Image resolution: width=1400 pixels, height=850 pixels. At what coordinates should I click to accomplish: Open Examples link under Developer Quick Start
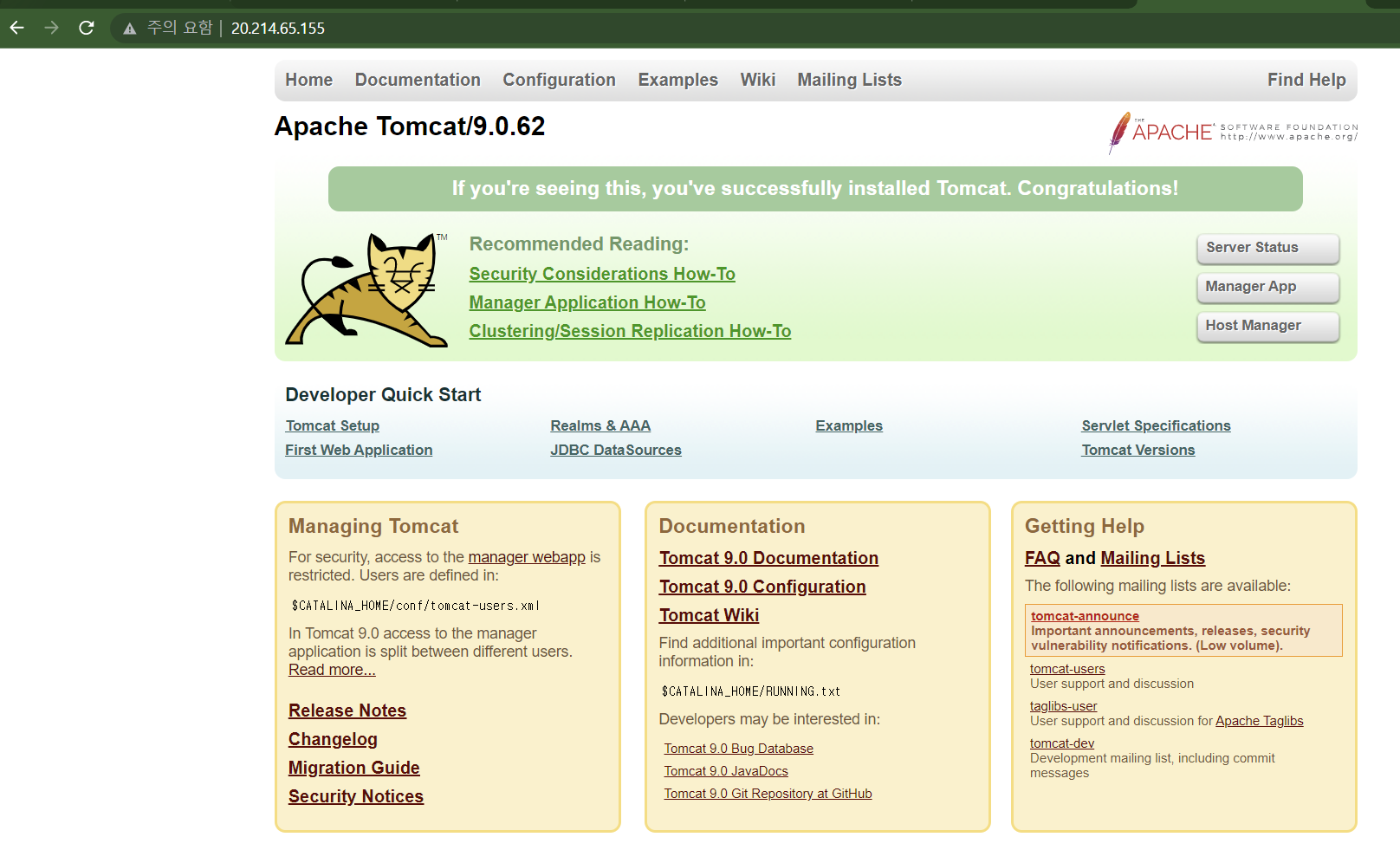[849, 425]
